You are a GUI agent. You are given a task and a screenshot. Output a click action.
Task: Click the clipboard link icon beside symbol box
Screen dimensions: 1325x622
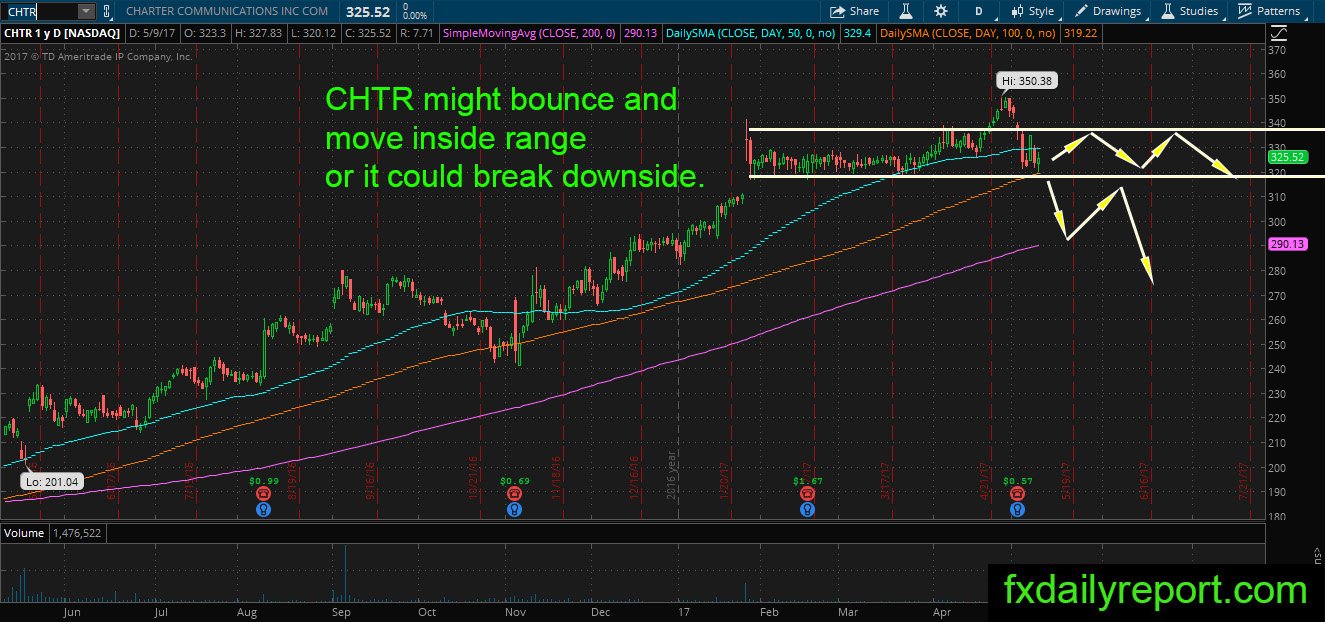point(107,11)
